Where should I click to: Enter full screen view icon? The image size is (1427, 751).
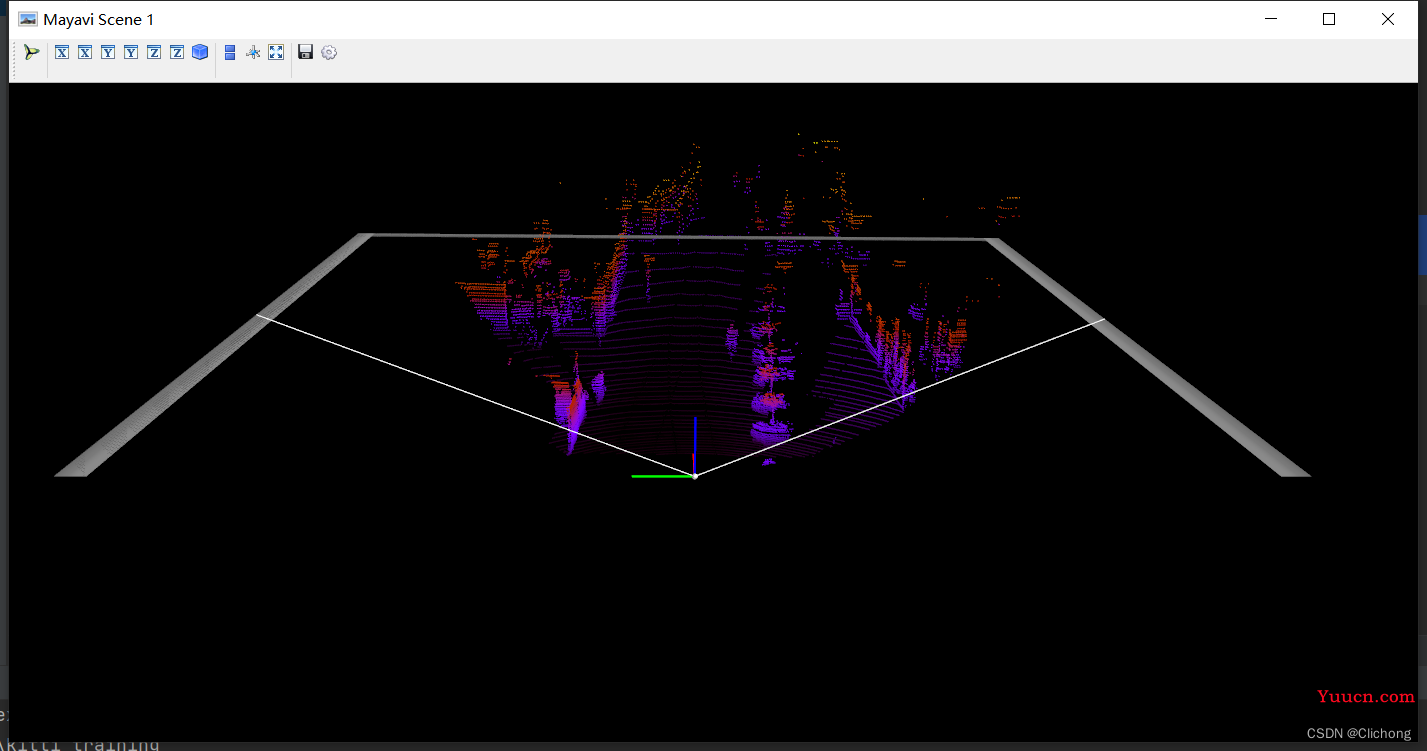(x=276, y=52)
